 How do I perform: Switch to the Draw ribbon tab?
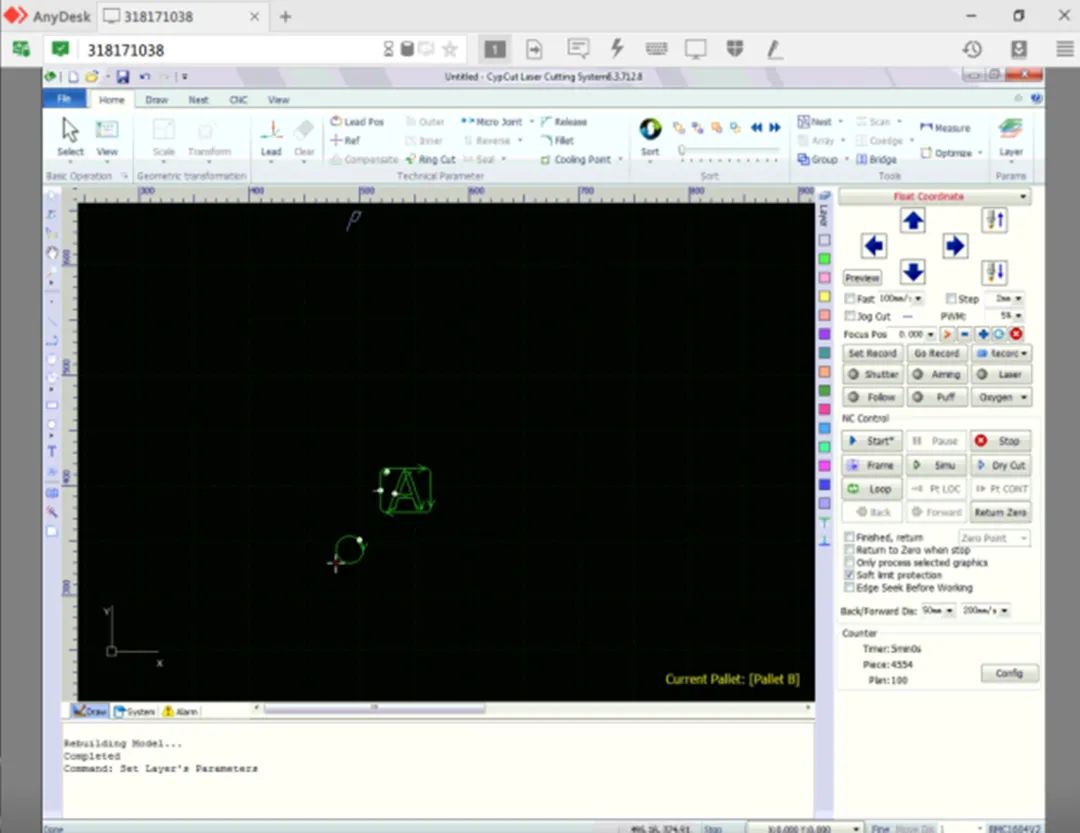click(x=157, y=100)
